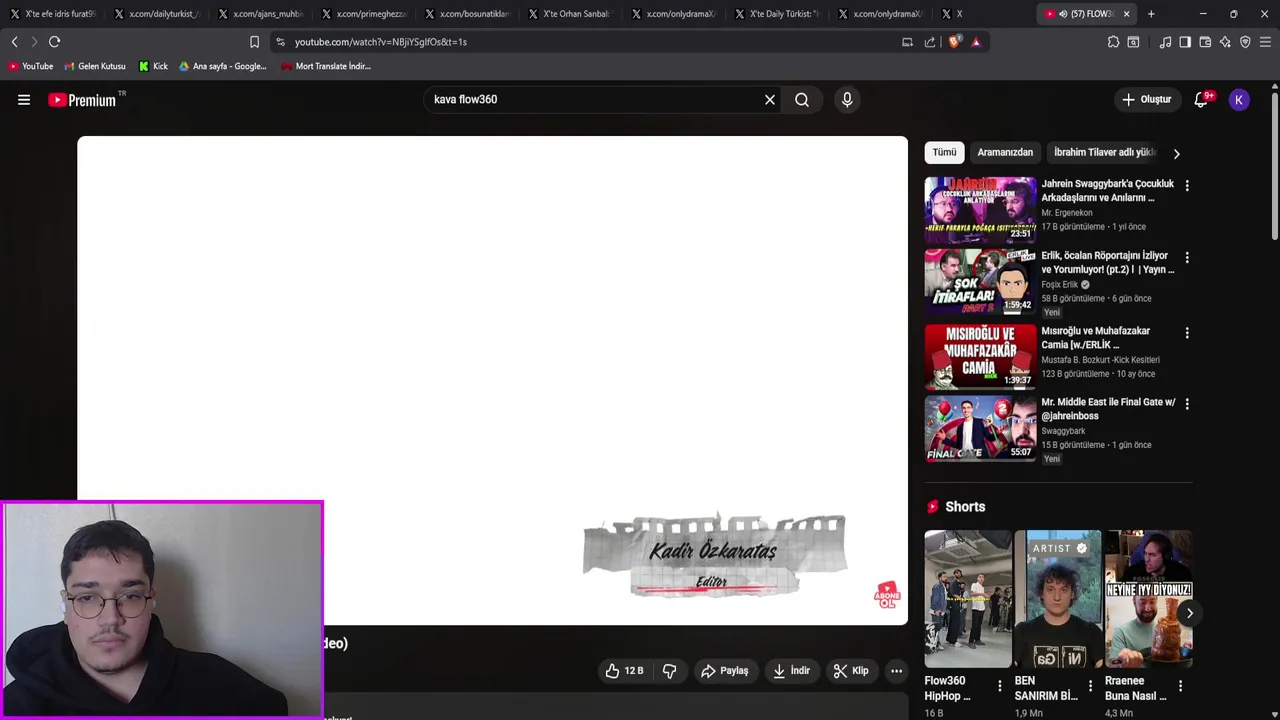This screenshot has height=720, width=1280.
Task: Click the browser address bar URL
Action: [380, 42]
